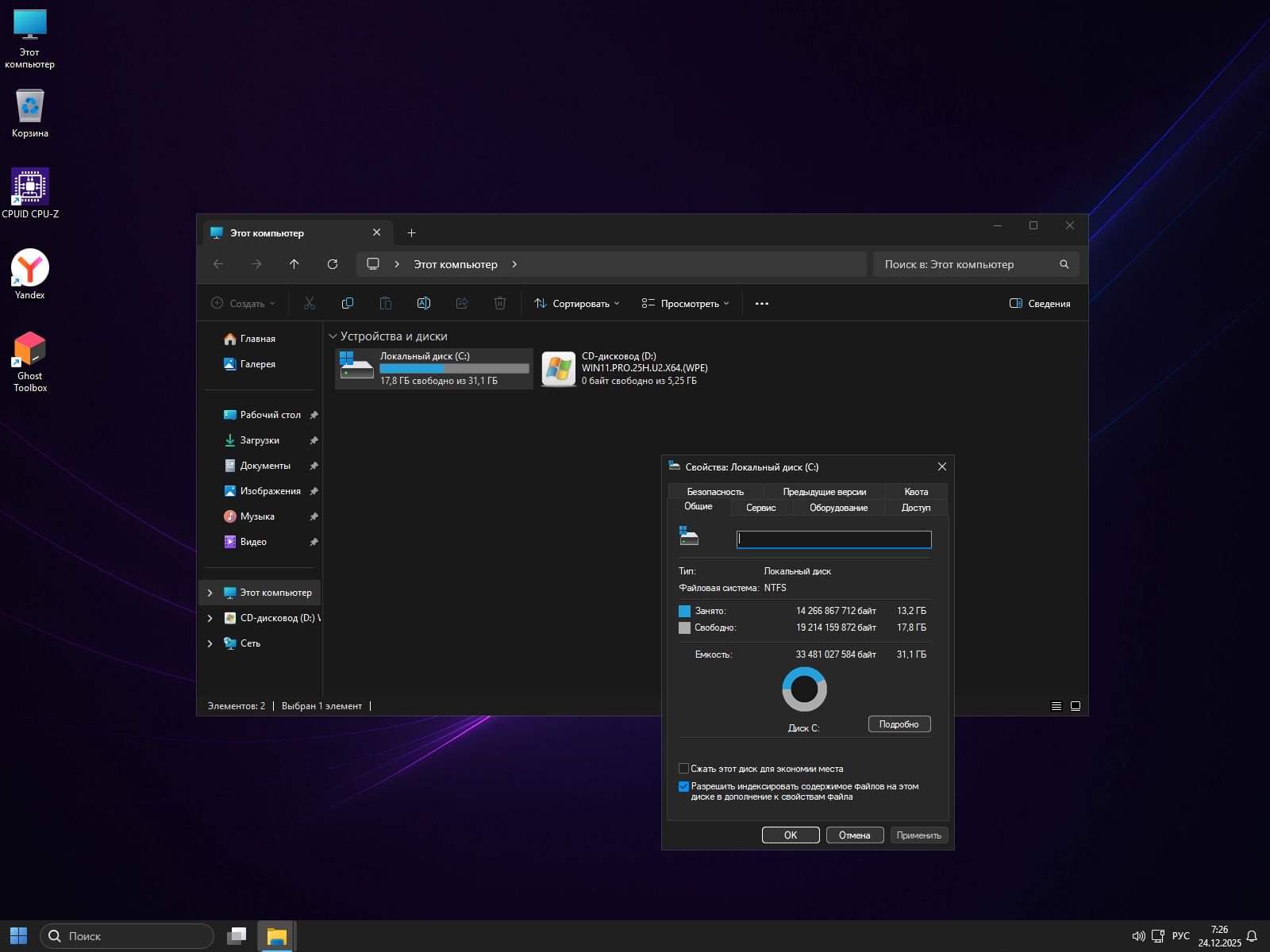Open the Сортировать dropdown
1270x952 pixels.
pos(577,303)
